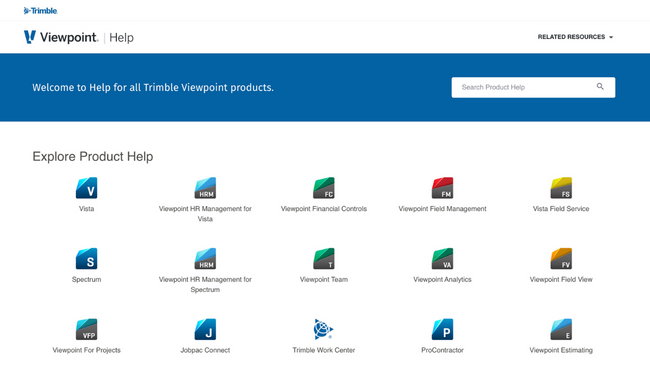Click the Viewpoint Field View FV icon
Viewport: 650px width, 365px height.
(x=561, y=259)
